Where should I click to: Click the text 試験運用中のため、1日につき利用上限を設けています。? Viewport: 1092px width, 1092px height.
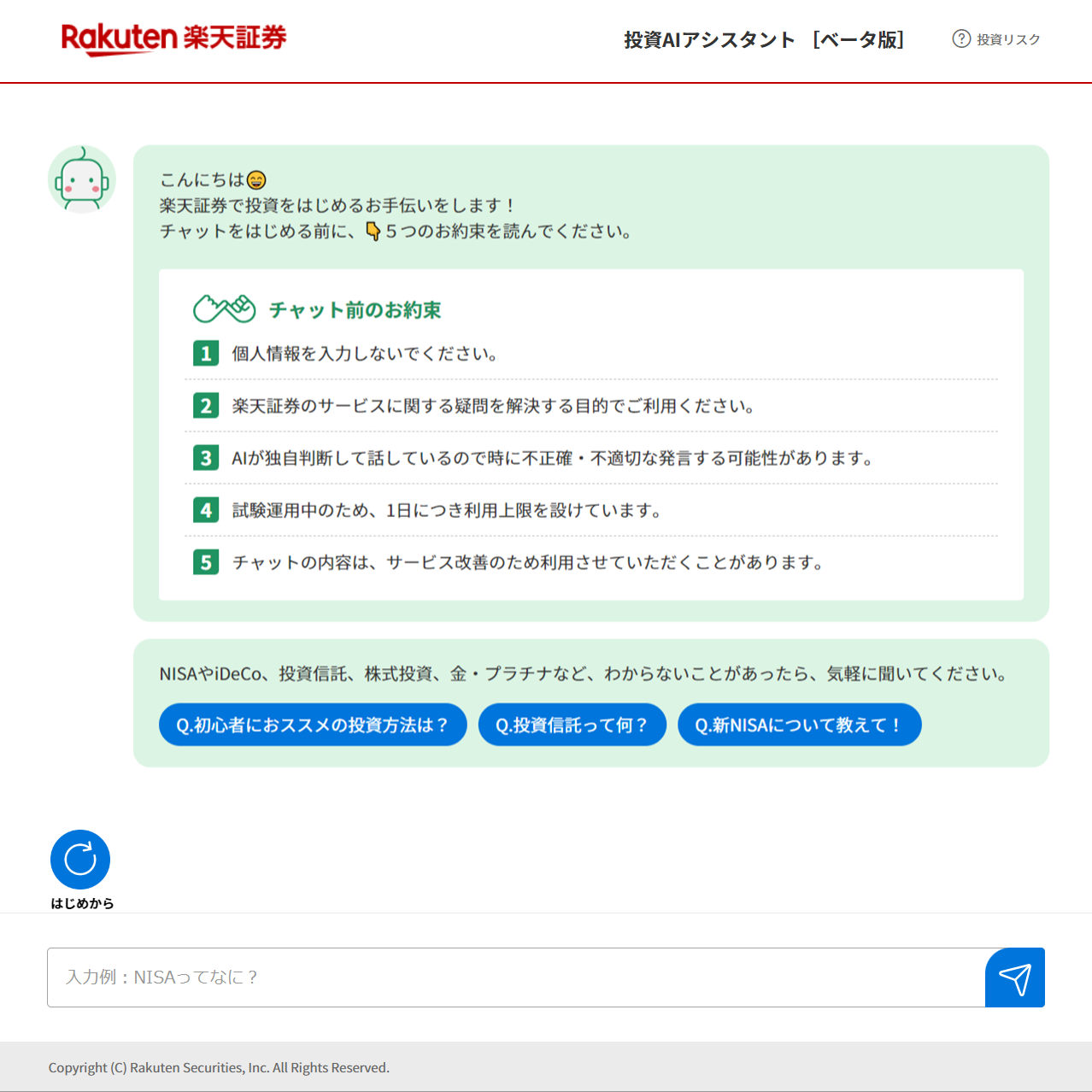tap(448, 510)
